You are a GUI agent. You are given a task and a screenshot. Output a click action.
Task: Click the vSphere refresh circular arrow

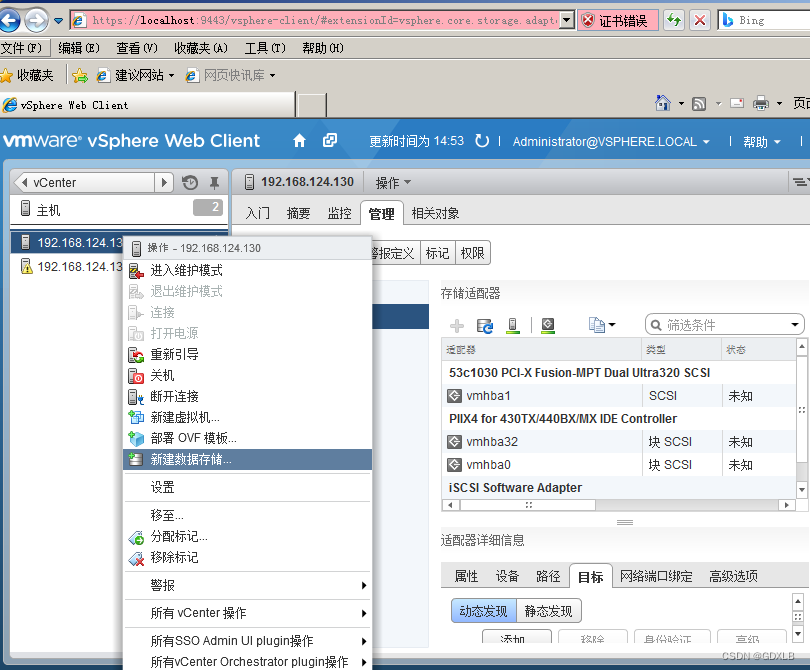point(481,141)
